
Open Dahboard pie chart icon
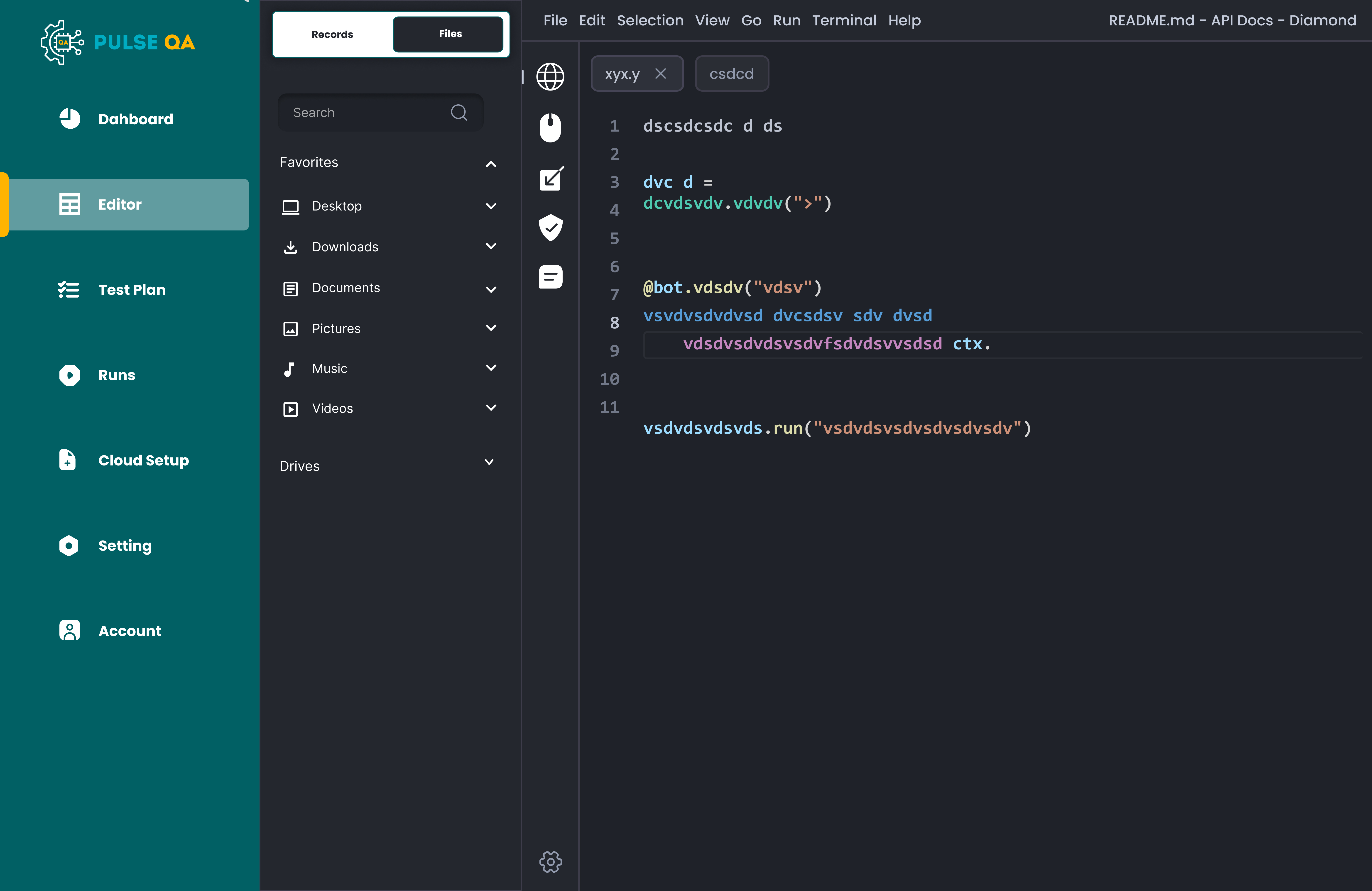(x=70, y=119)
